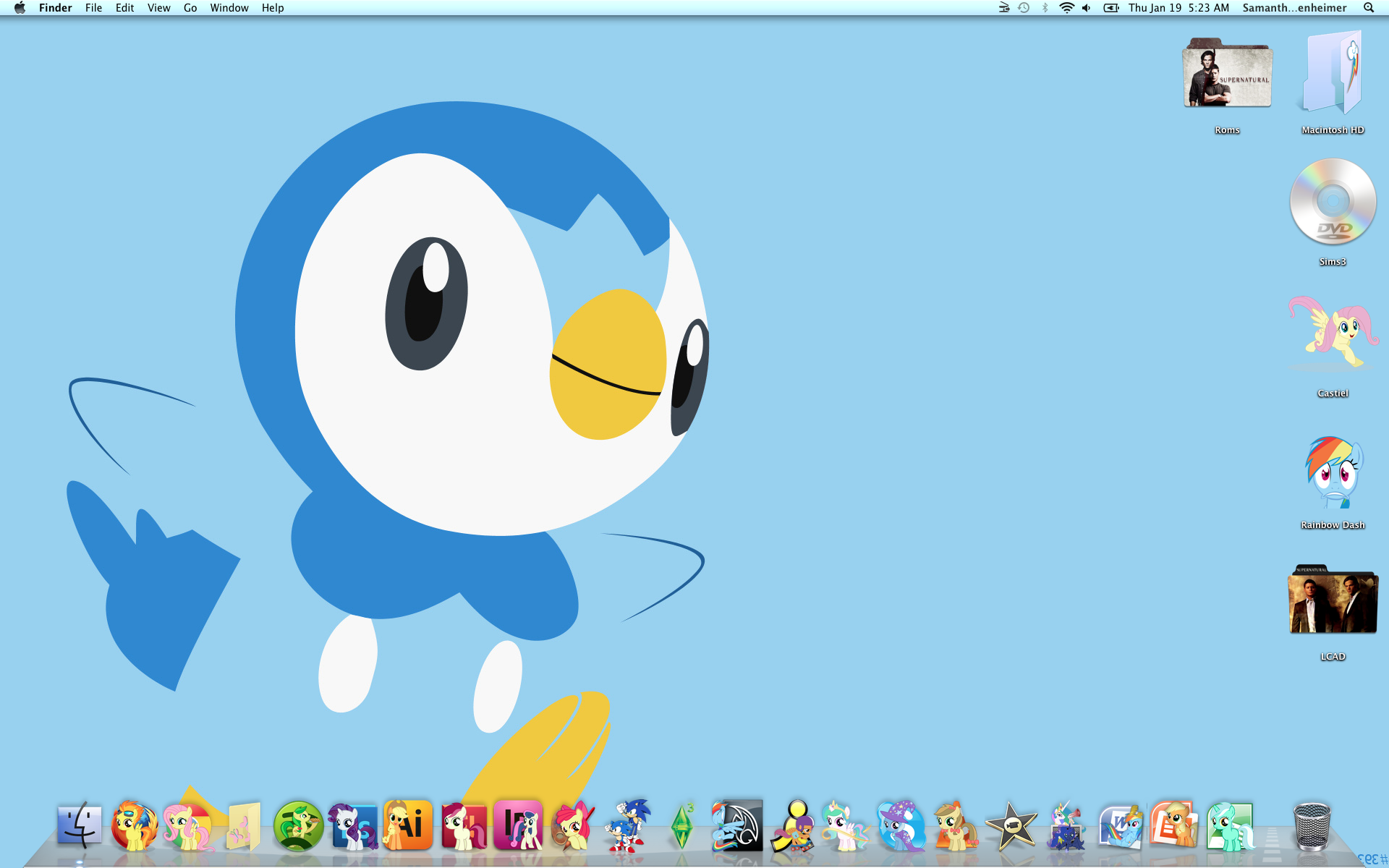Open iMovie star icon in dock

click(1011, 825)
